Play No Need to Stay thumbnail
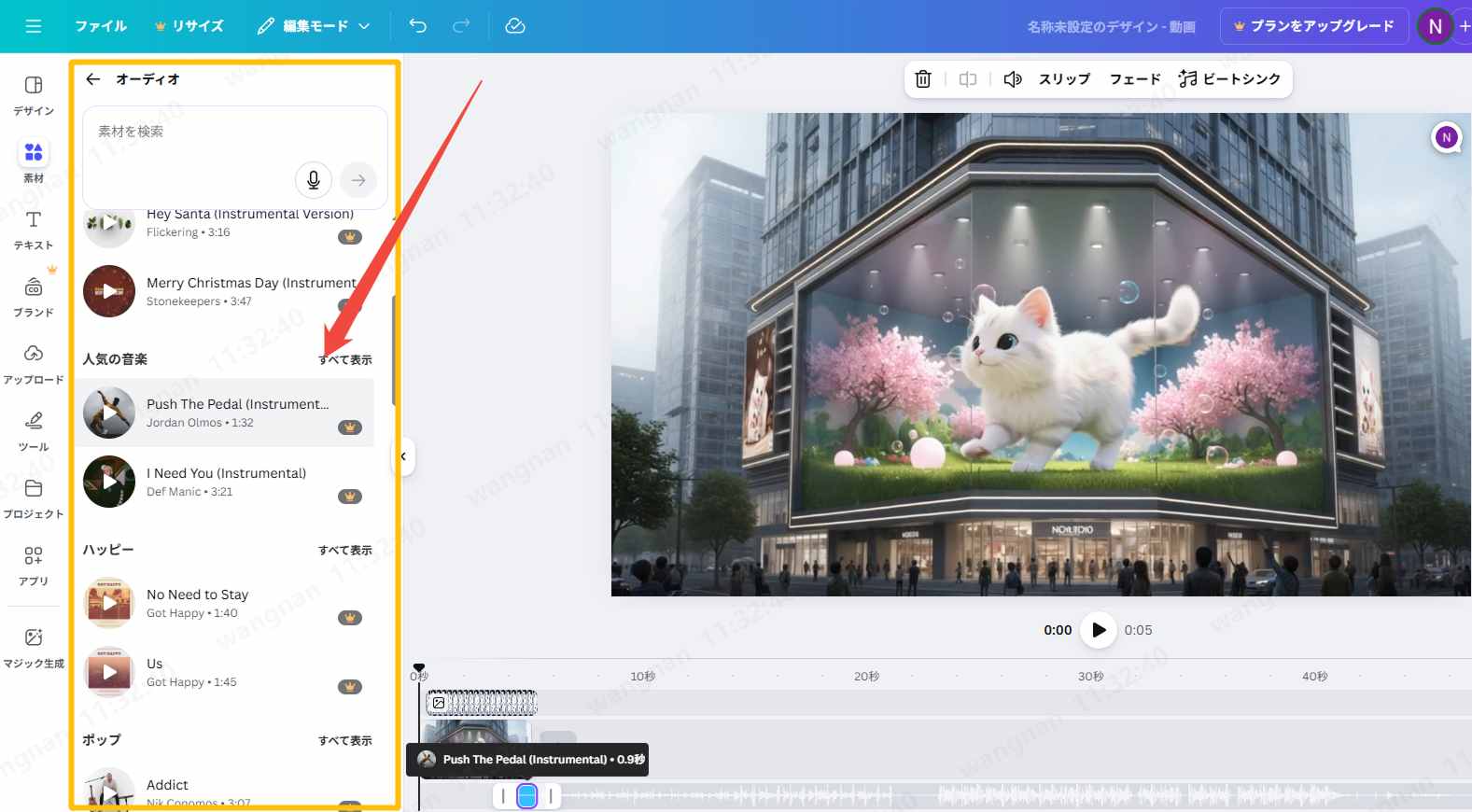 (109, 603)
